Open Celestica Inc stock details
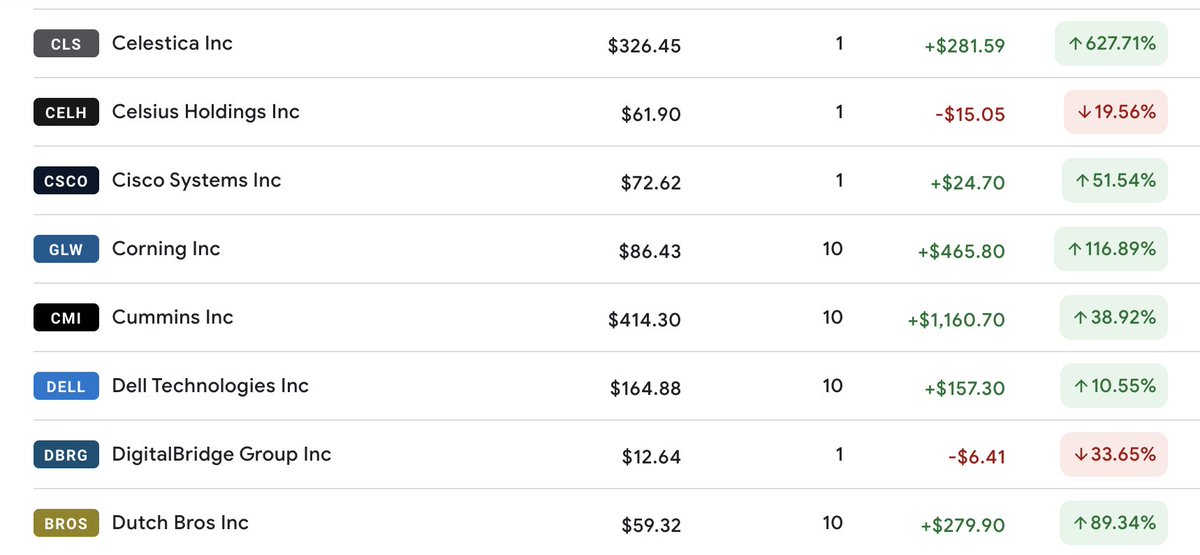Screen dimensions: 1200x555 tap(172, 43)
